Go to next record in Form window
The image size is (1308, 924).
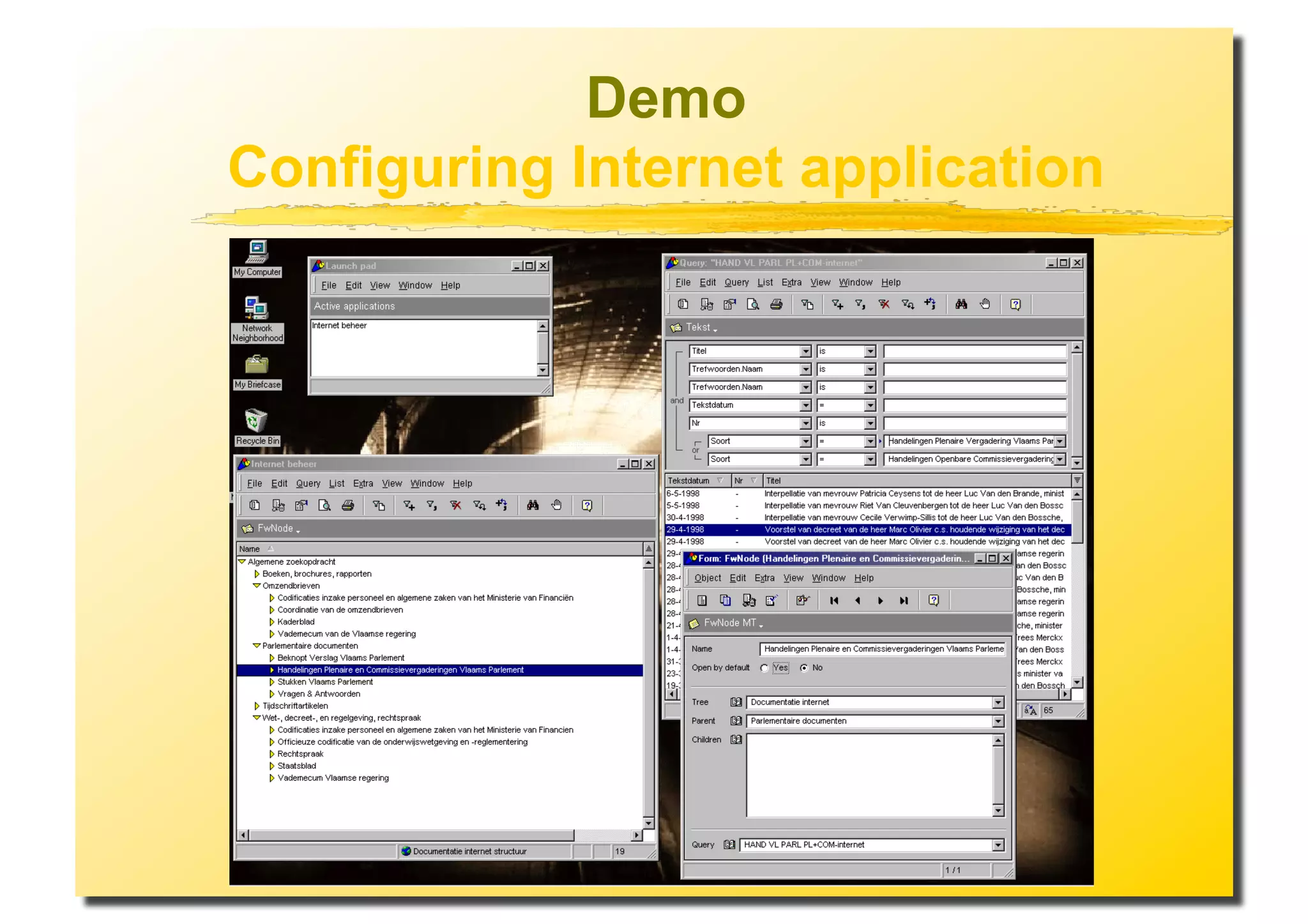[881, 600]
